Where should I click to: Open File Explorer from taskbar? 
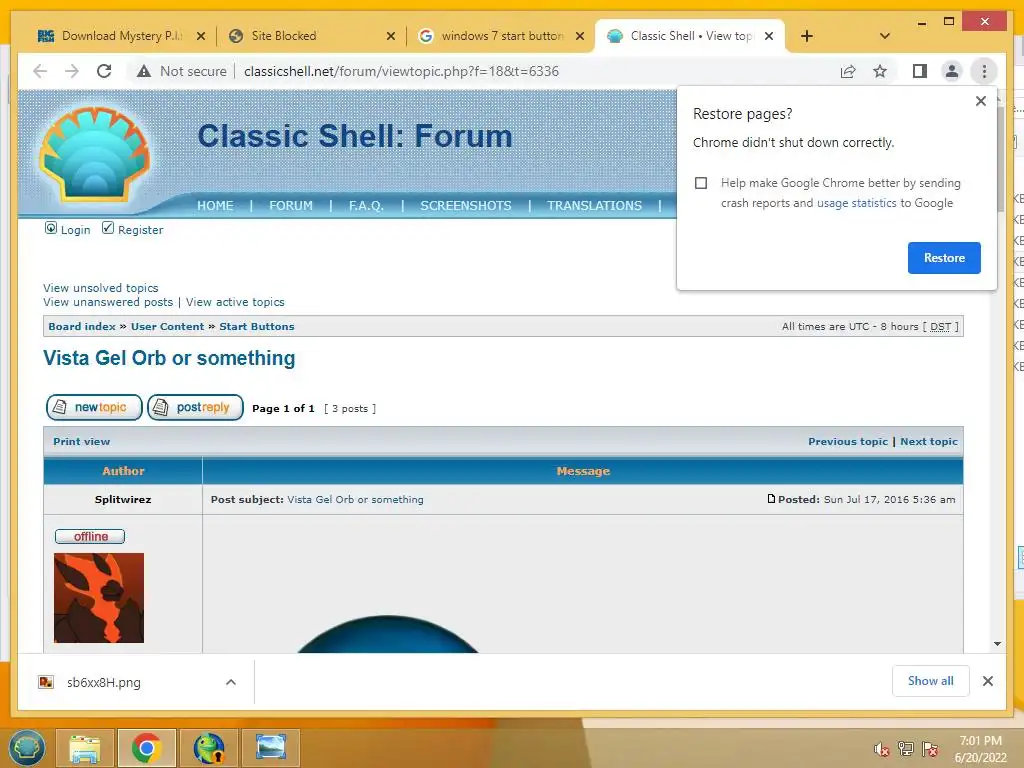[x=85, y=748]
